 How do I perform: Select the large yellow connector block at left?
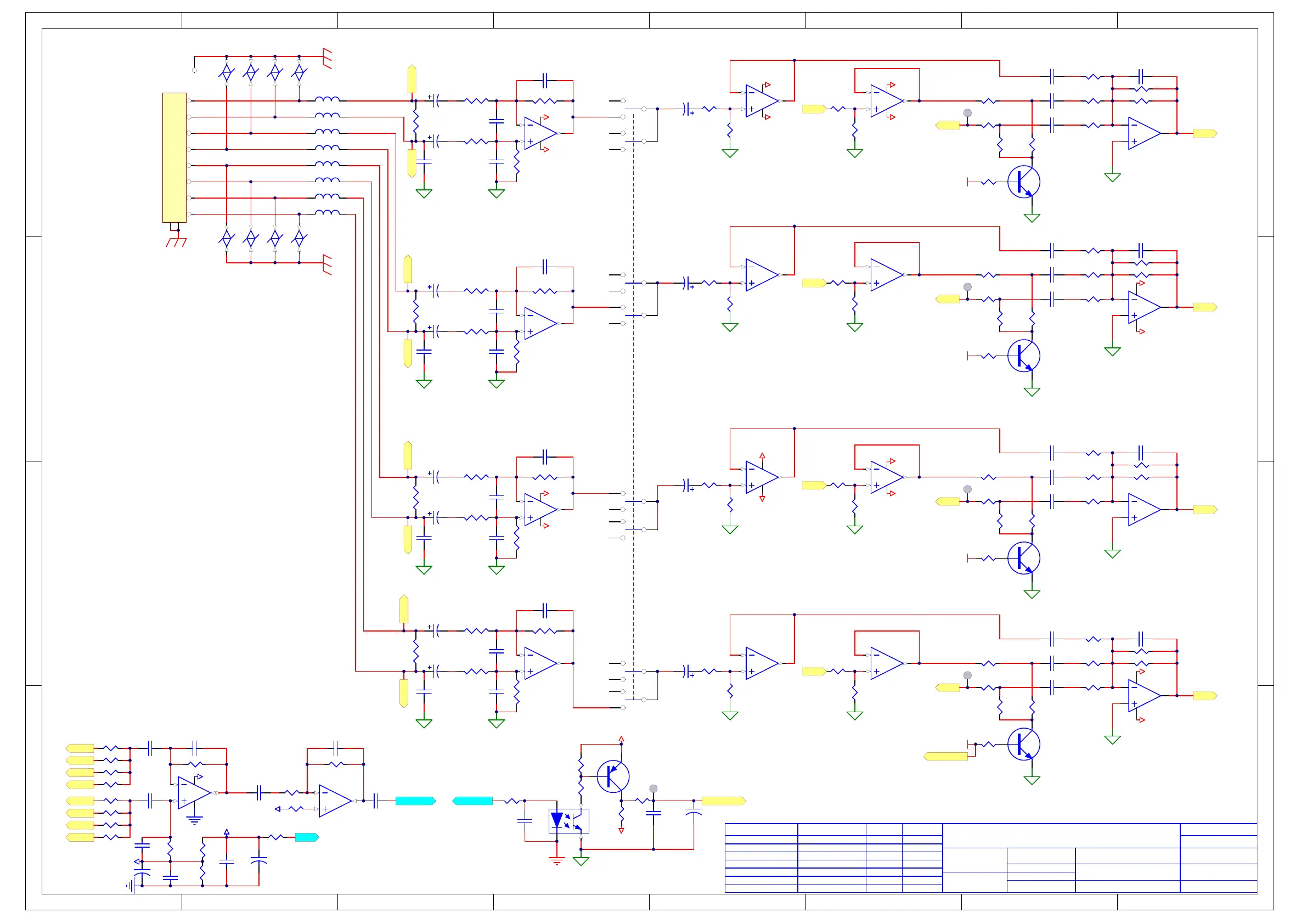click(174, 157)
